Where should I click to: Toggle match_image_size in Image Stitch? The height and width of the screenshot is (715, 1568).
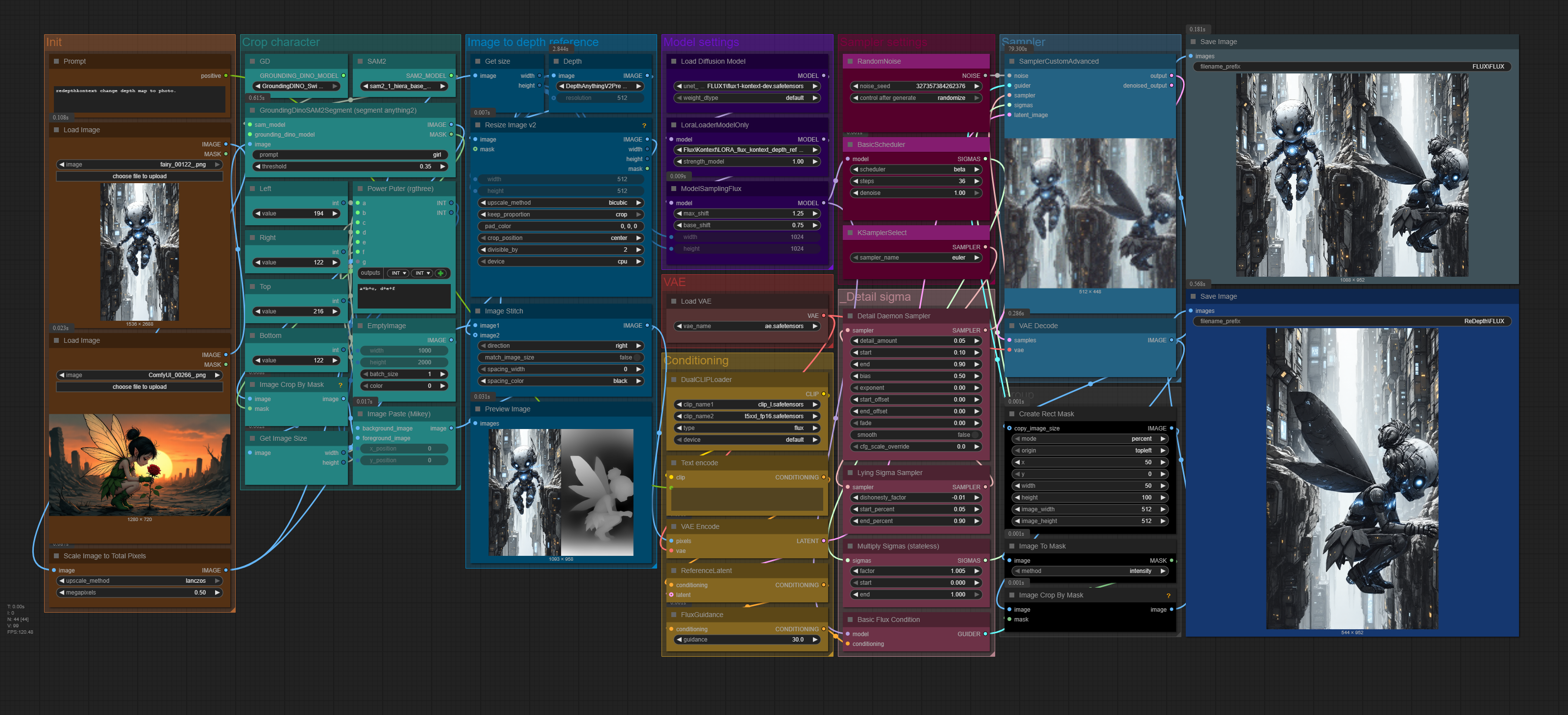click(x=637, y=358)
